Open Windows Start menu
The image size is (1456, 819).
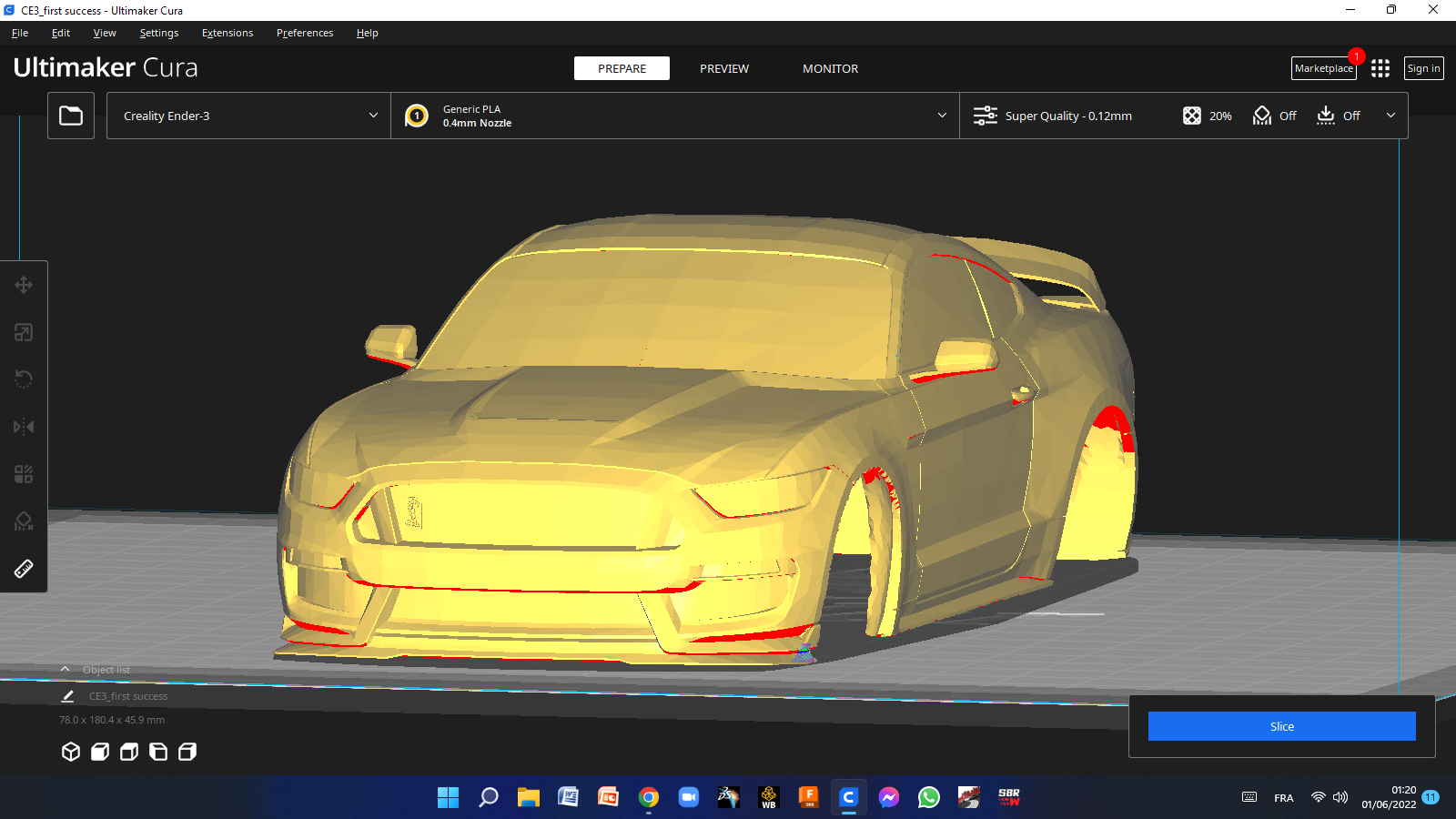448,798
